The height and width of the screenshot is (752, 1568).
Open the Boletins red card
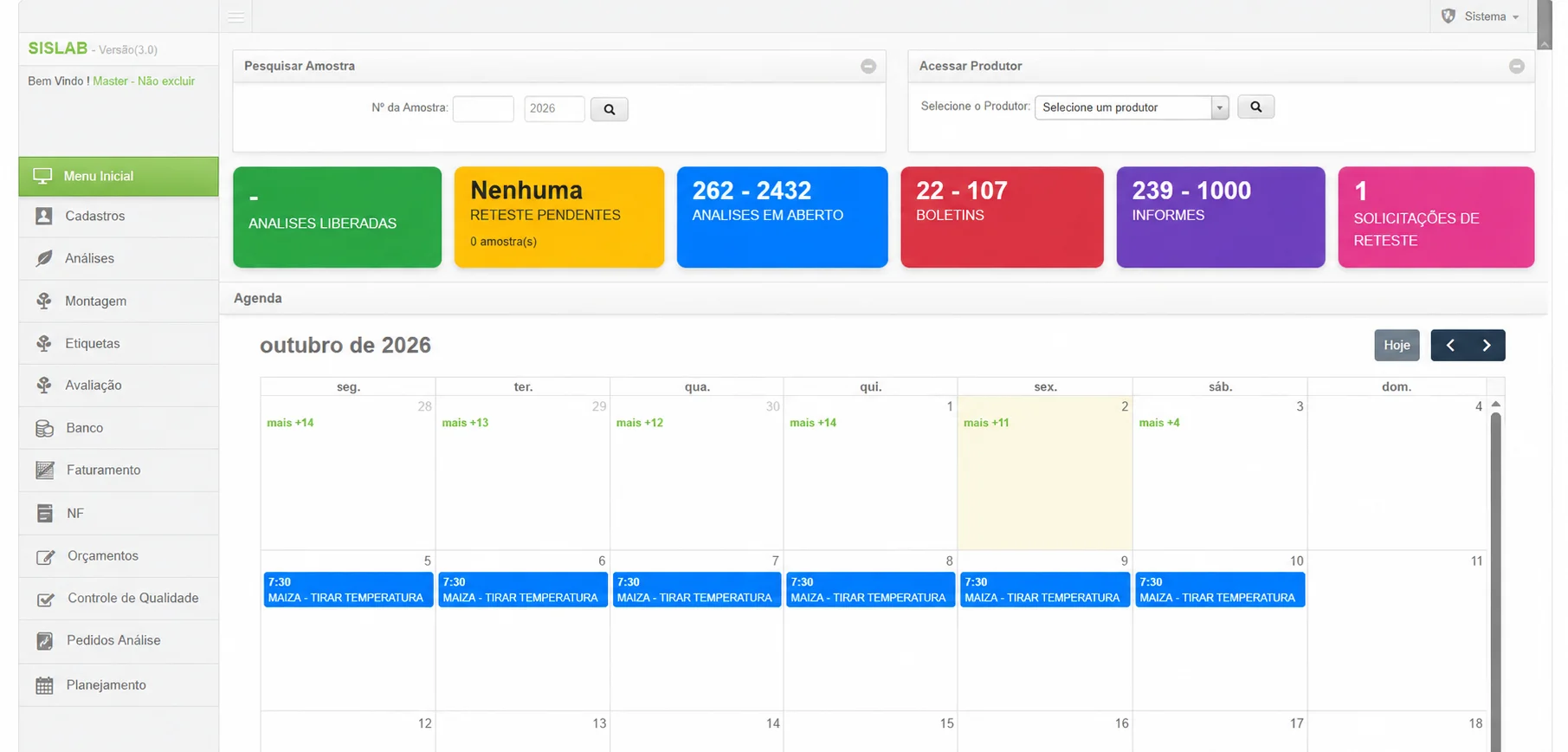pos(1002,217)
